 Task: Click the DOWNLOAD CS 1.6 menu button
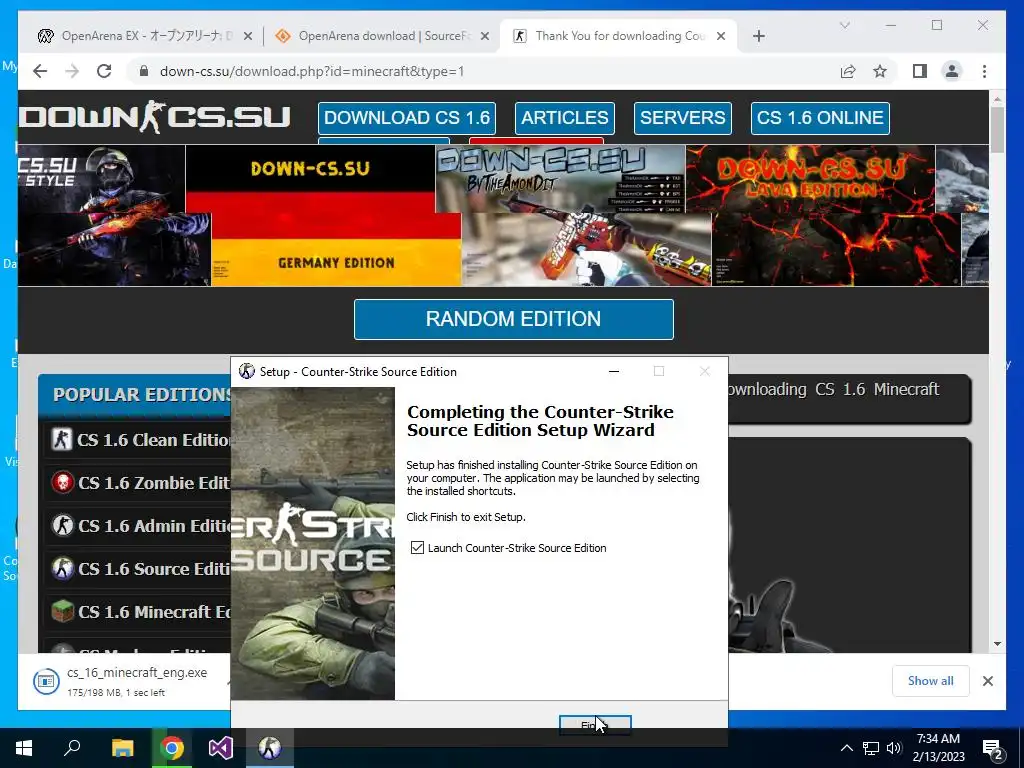(x=406, y=118)
